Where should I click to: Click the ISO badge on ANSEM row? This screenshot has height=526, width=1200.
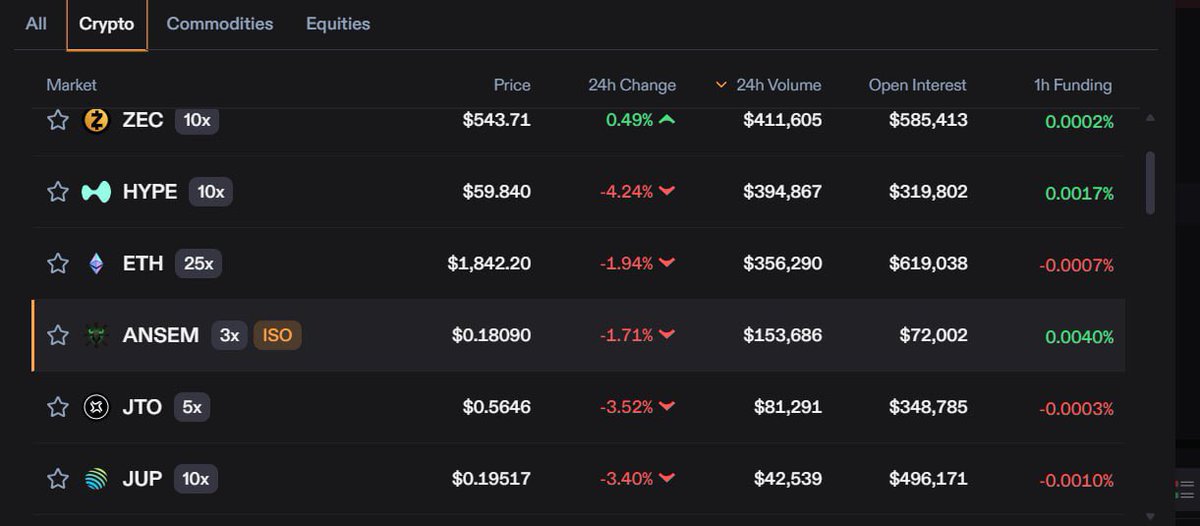pyautogui.click(x=277, y=335)
